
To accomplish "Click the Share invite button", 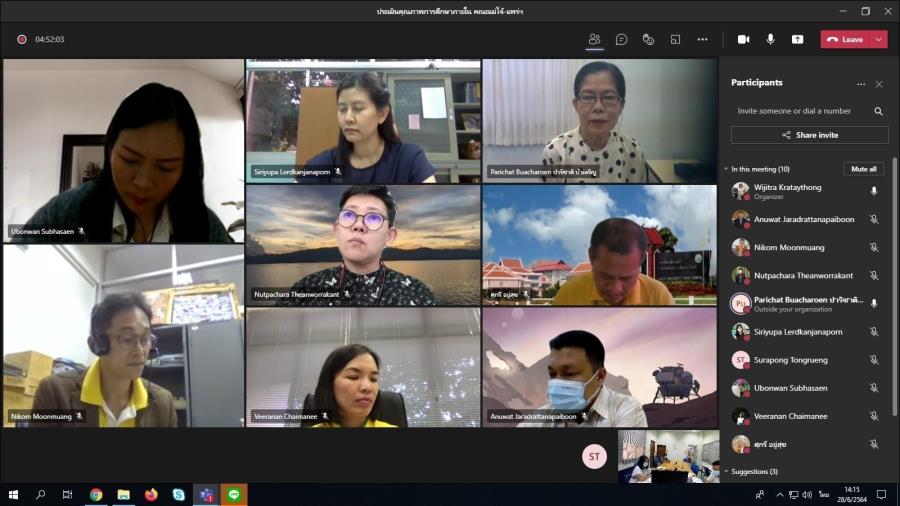I will point(809,135).
